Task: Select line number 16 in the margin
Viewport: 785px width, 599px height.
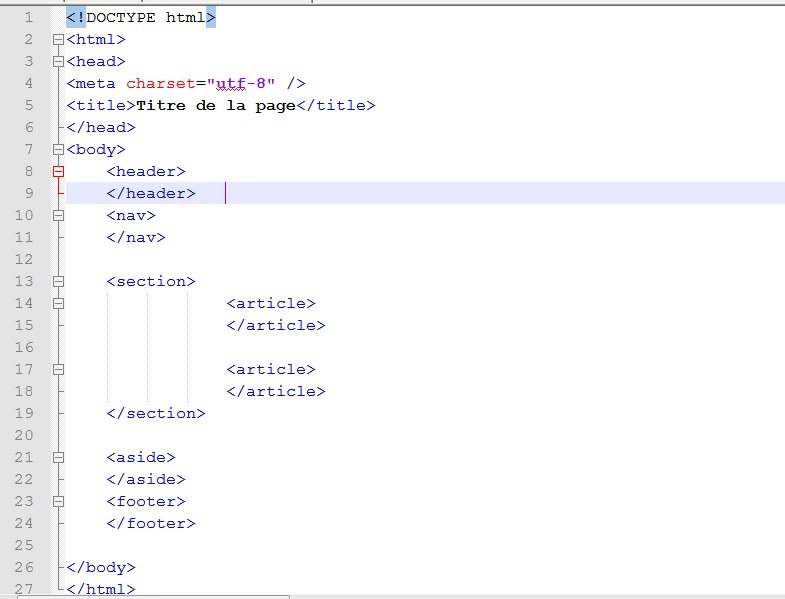Action: coord(24,348)
